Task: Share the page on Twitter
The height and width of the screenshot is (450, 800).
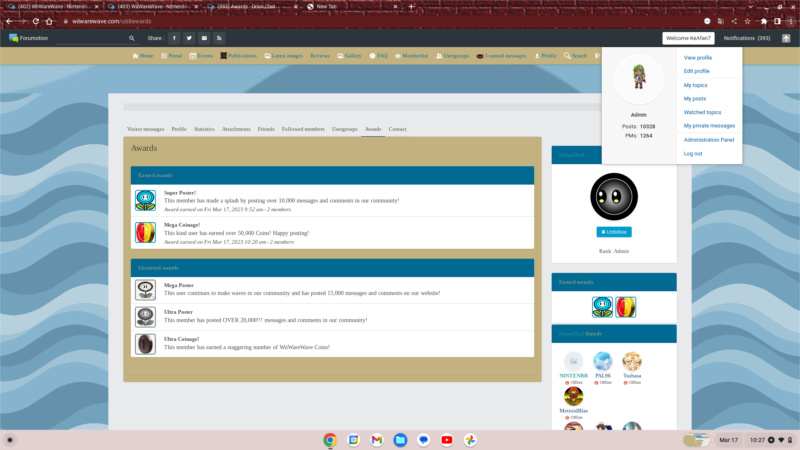Action: pyautogui.click(x=189, y=38)
